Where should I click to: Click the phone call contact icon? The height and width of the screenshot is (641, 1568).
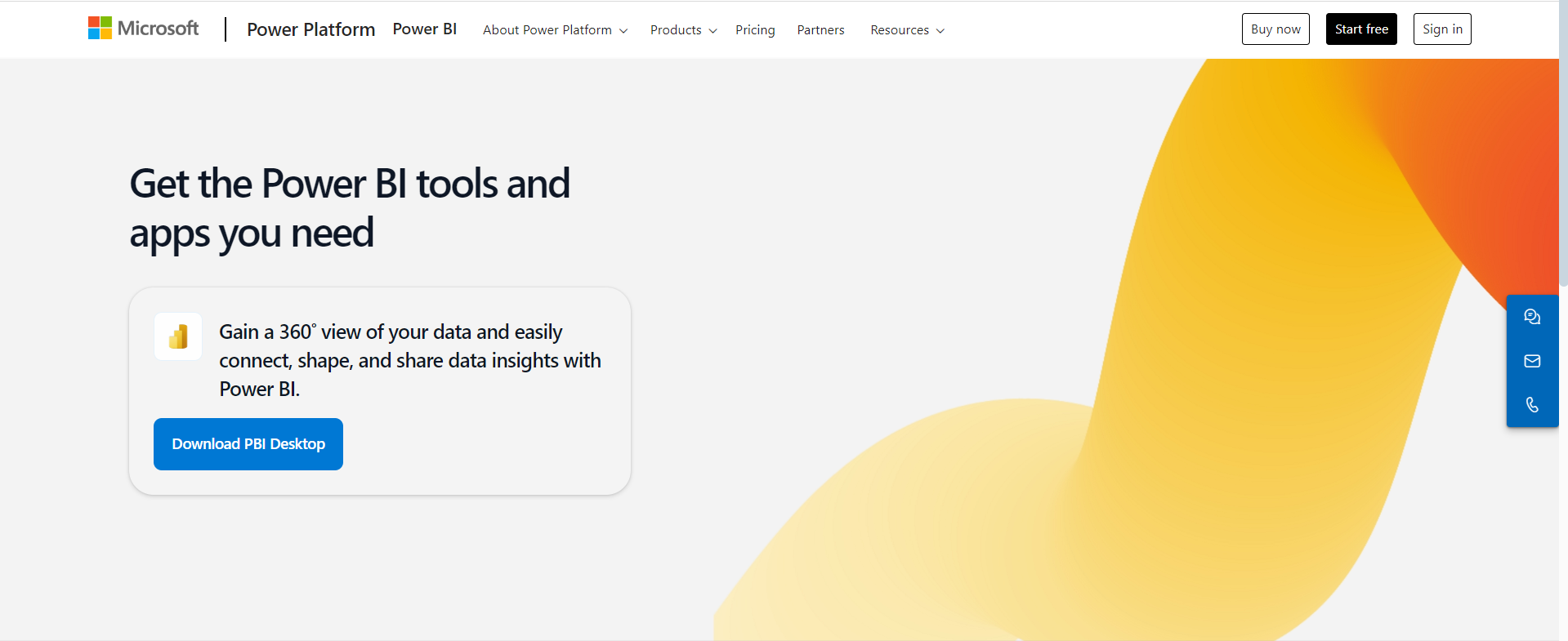(1532, 405)
